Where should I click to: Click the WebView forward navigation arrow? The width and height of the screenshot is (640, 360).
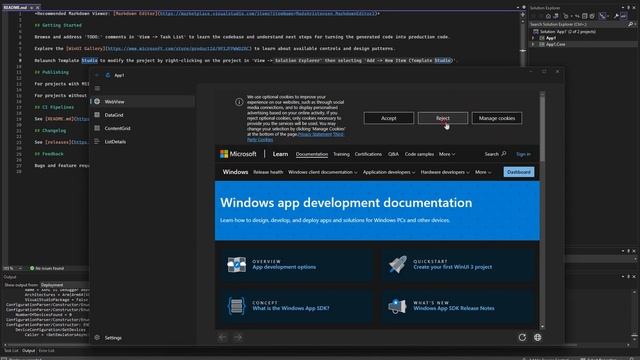(238, 338)
